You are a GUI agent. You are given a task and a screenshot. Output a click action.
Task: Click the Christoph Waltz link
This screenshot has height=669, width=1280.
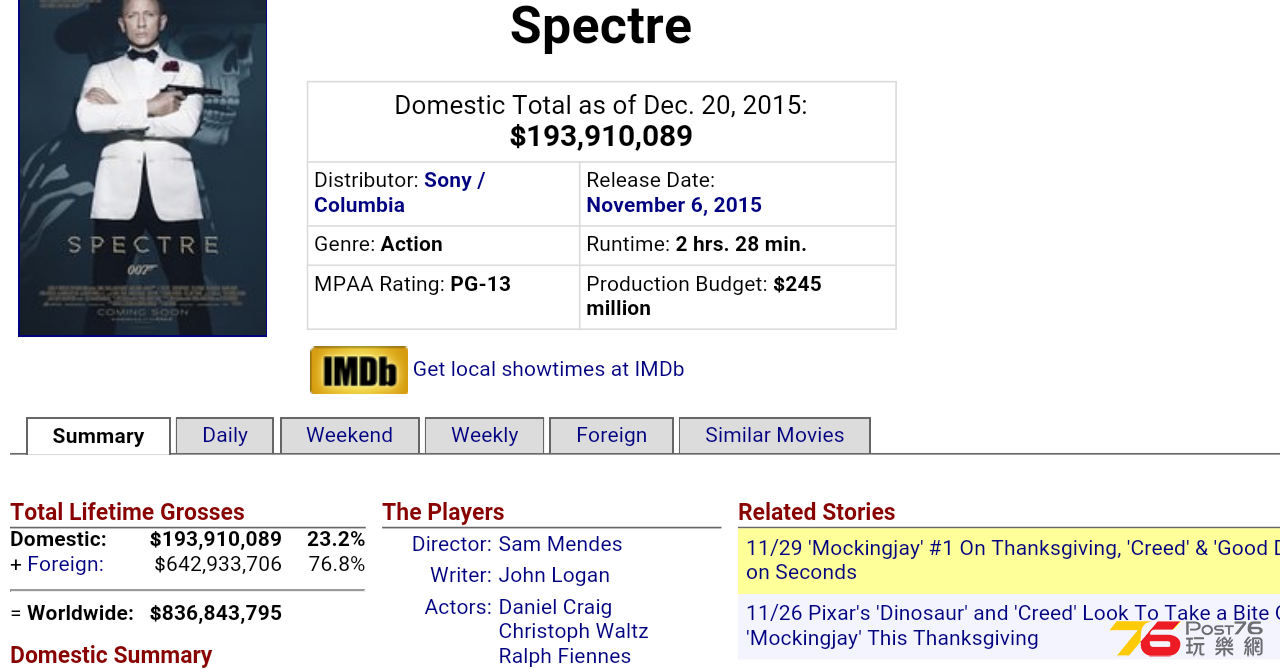(x=573, y=631)
